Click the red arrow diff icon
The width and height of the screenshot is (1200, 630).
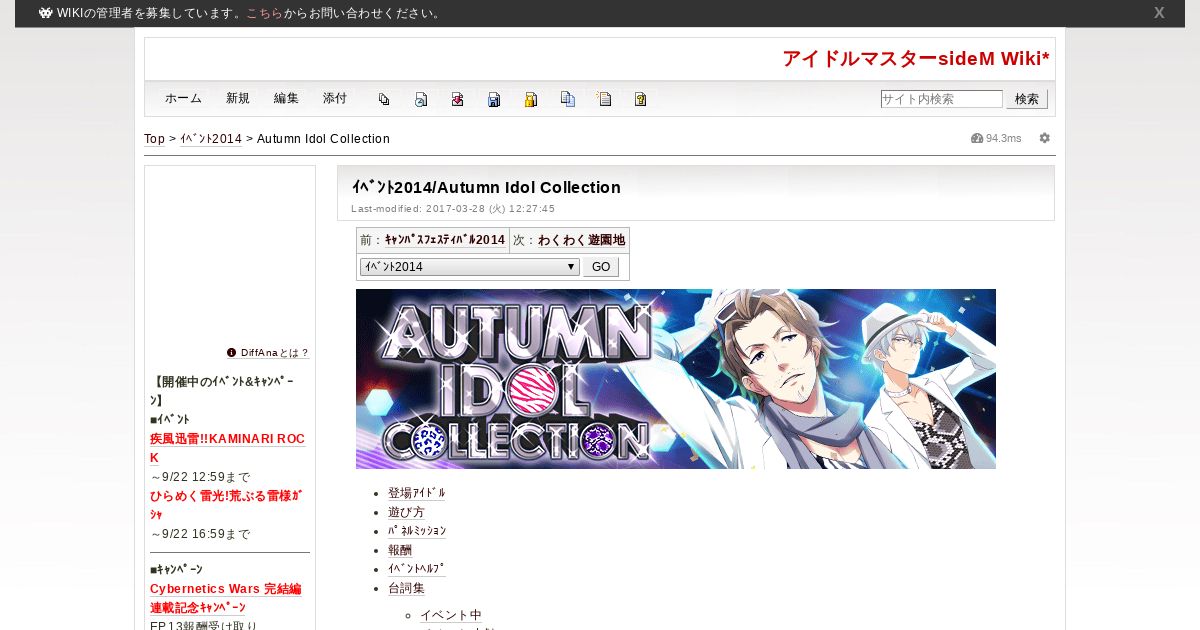(x=457, y=99)
